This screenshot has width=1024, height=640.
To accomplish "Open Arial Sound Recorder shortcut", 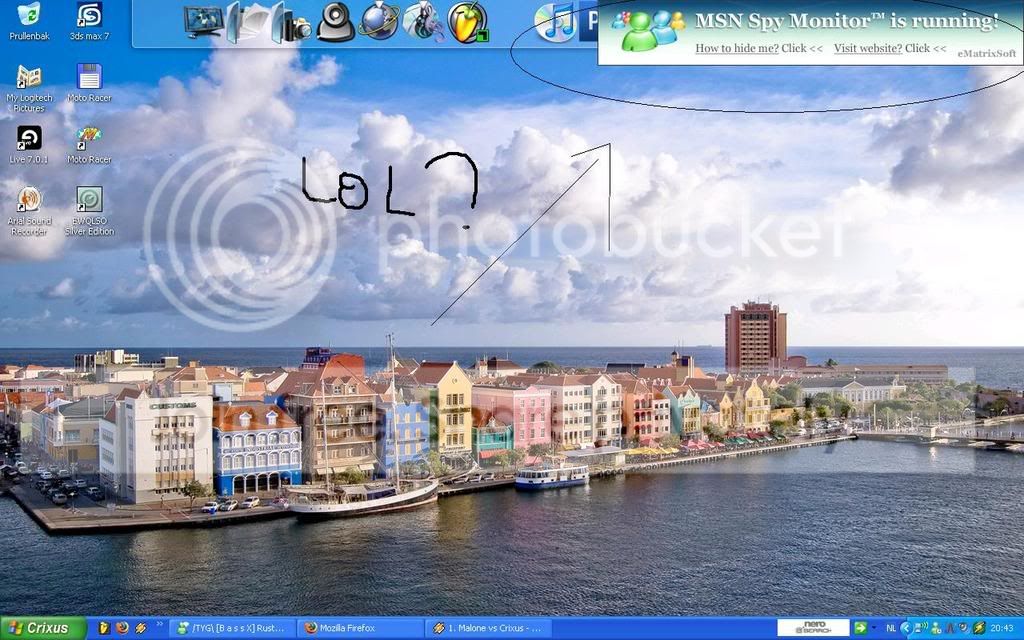I will (x=29, y=211).
